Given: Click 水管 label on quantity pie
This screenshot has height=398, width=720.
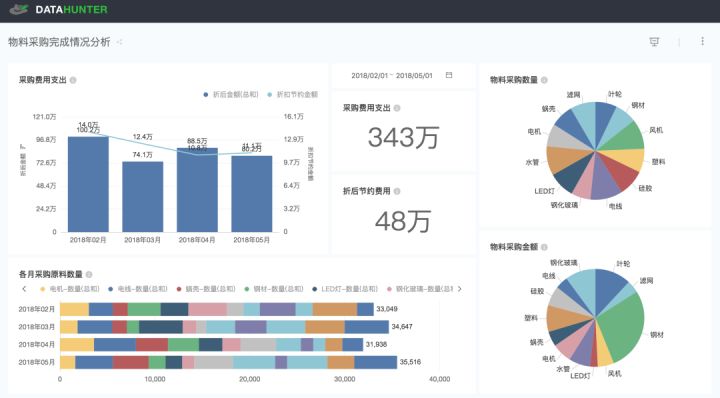Looking at the screenshot, I should coord(532,162).
